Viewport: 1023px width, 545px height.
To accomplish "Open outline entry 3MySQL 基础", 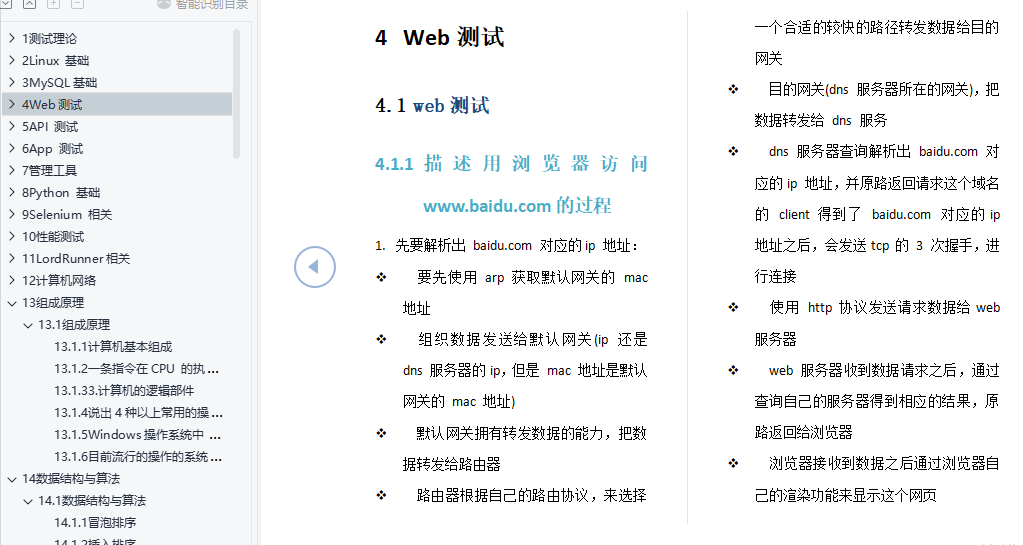I will [59, 82].
